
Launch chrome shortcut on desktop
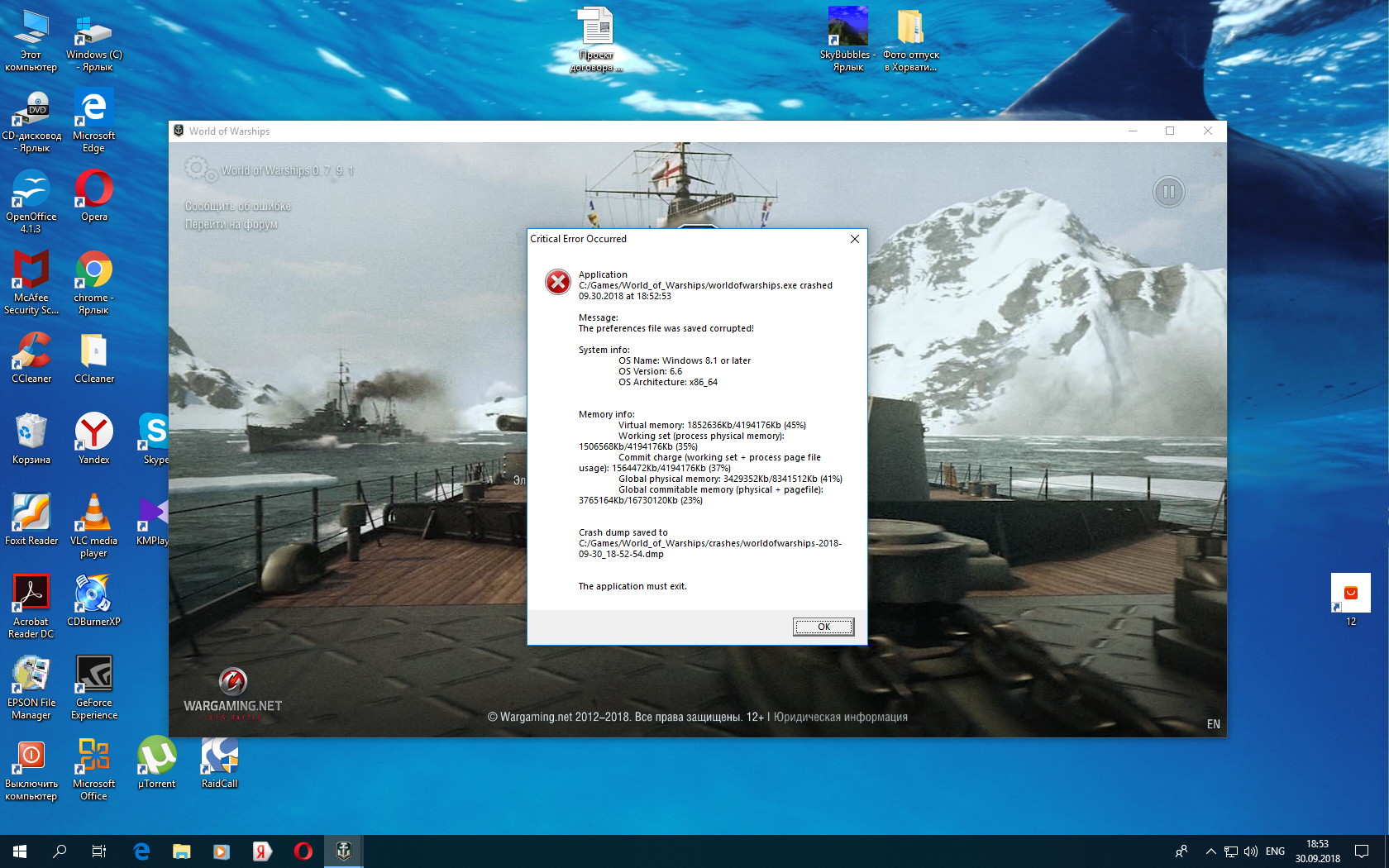[94, 284]
